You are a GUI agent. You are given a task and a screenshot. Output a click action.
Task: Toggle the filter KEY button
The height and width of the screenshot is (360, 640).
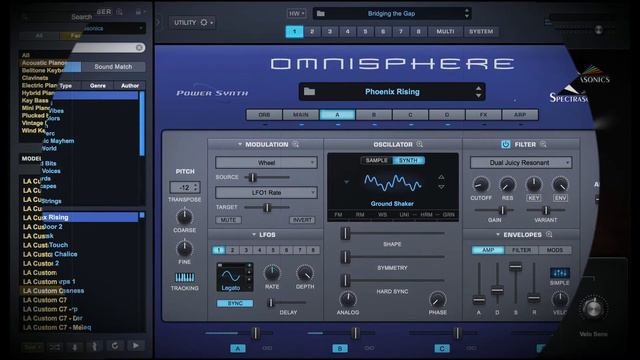point(534,198)
